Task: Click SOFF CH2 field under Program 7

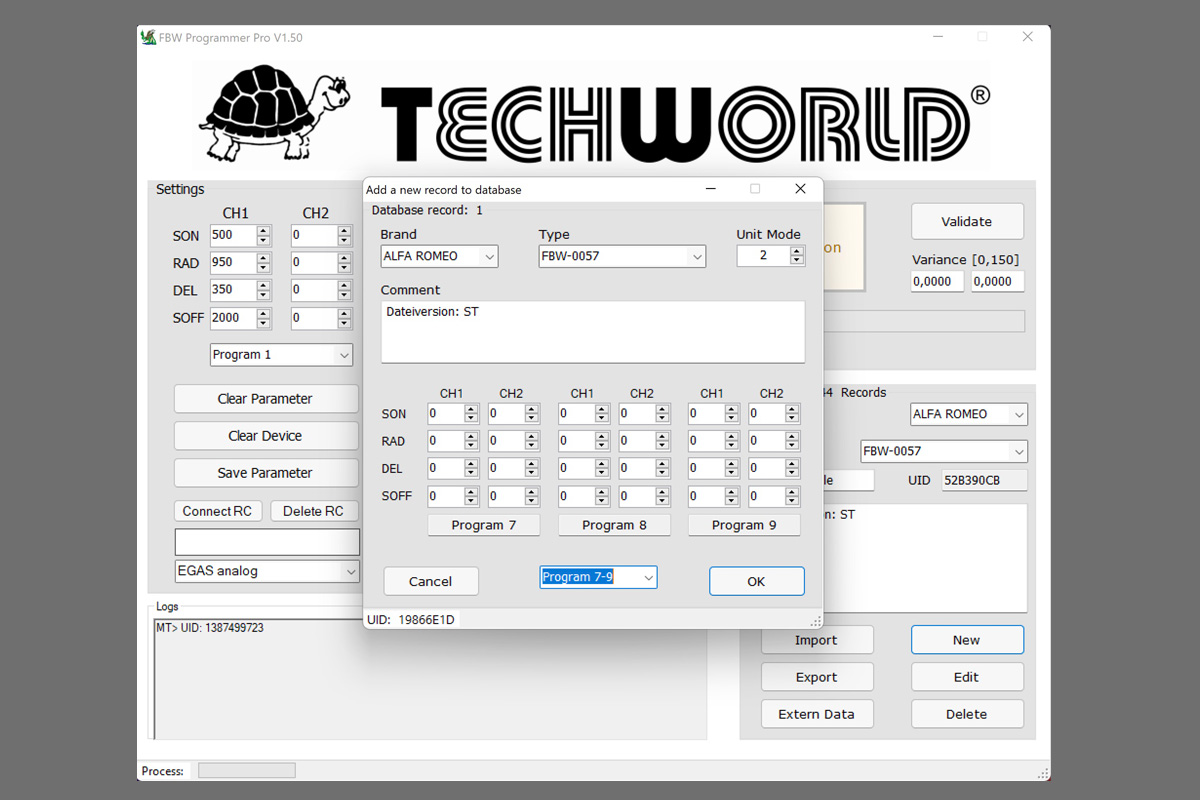Action: (505, 496)
